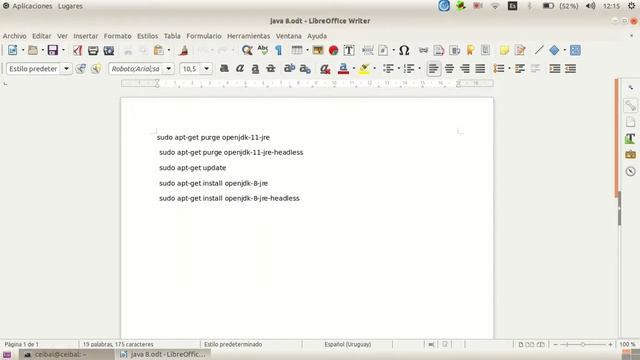Run the spelling check icon
The image size is (640, 360).
263,50
